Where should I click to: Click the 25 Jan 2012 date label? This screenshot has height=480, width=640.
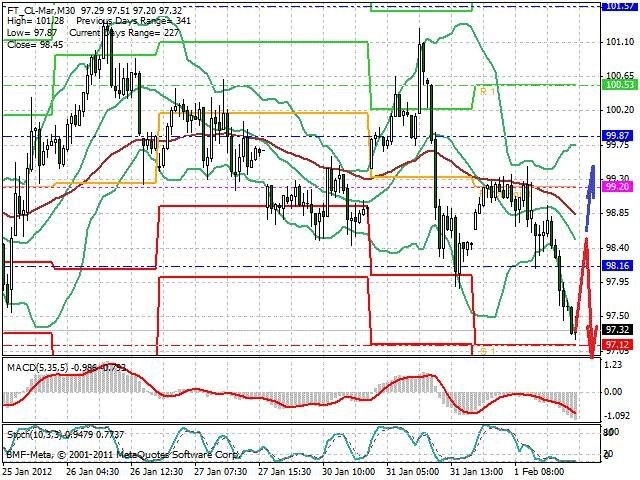[x=24, y=471]
